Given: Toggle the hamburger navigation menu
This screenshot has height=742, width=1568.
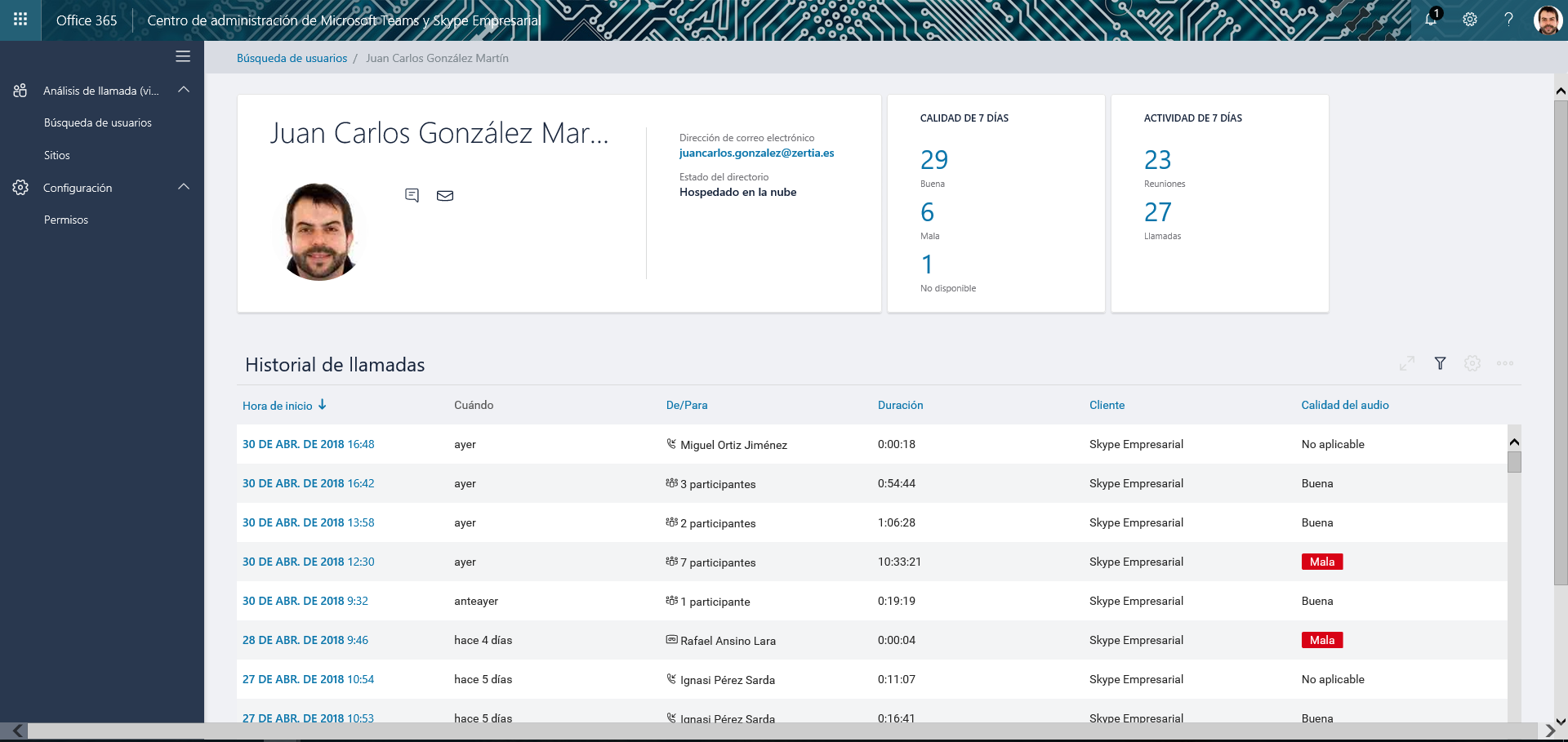Looking at the screenshot, I should point(183,56).
